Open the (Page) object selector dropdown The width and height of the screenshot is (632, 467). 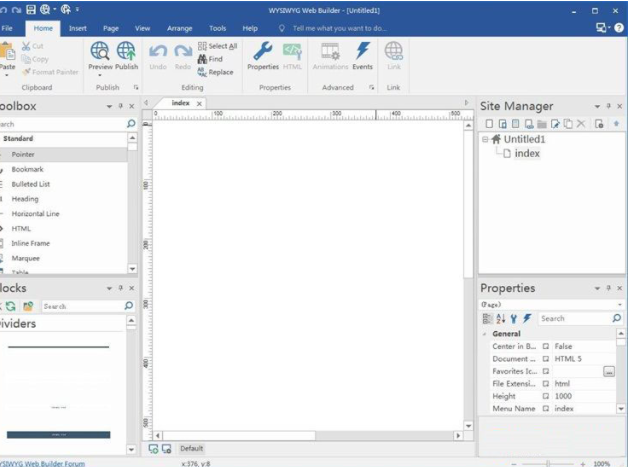[620, 305]
